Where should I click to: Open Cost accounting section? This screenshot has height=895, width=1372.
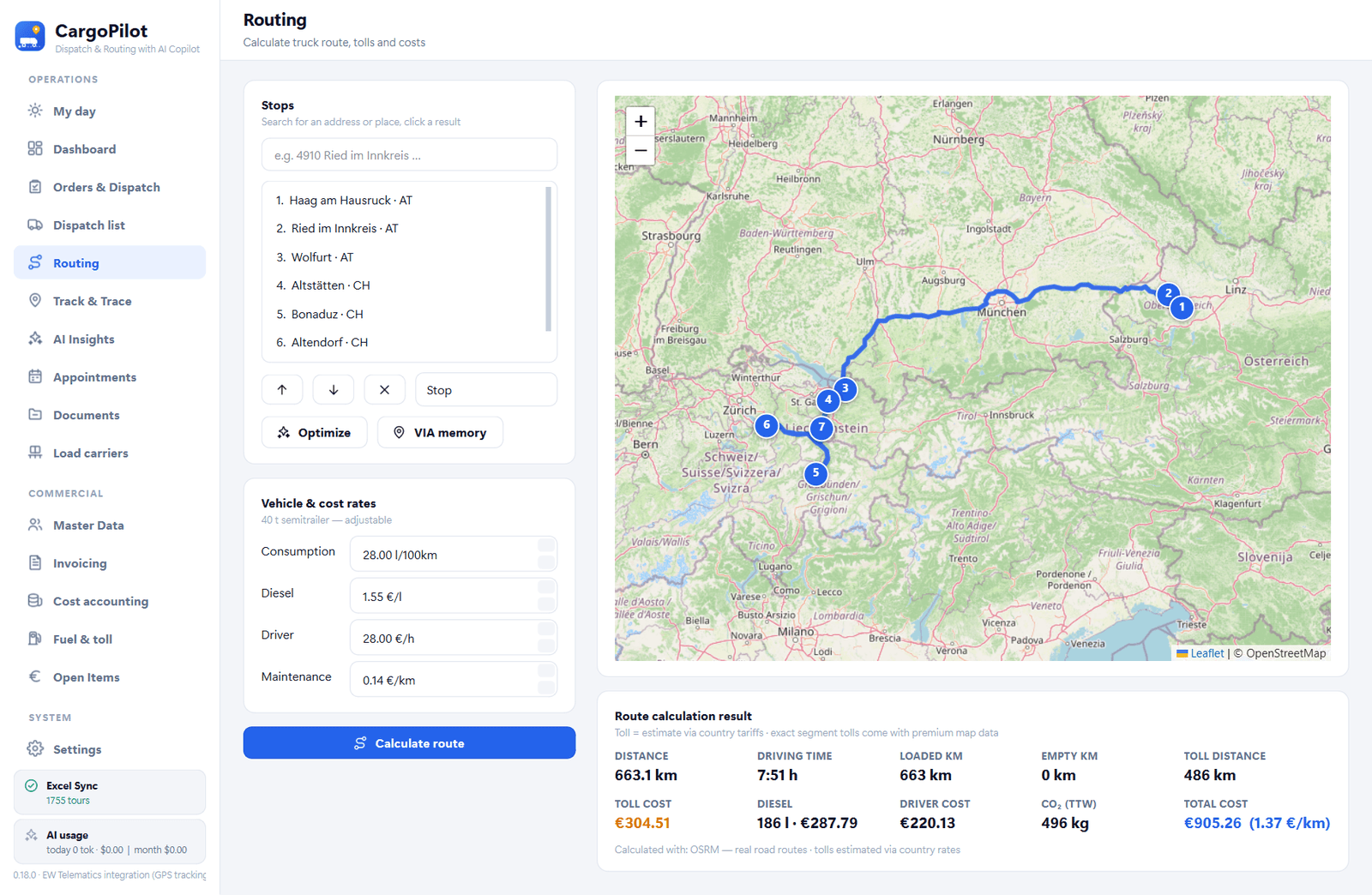(x=110, y=601)
